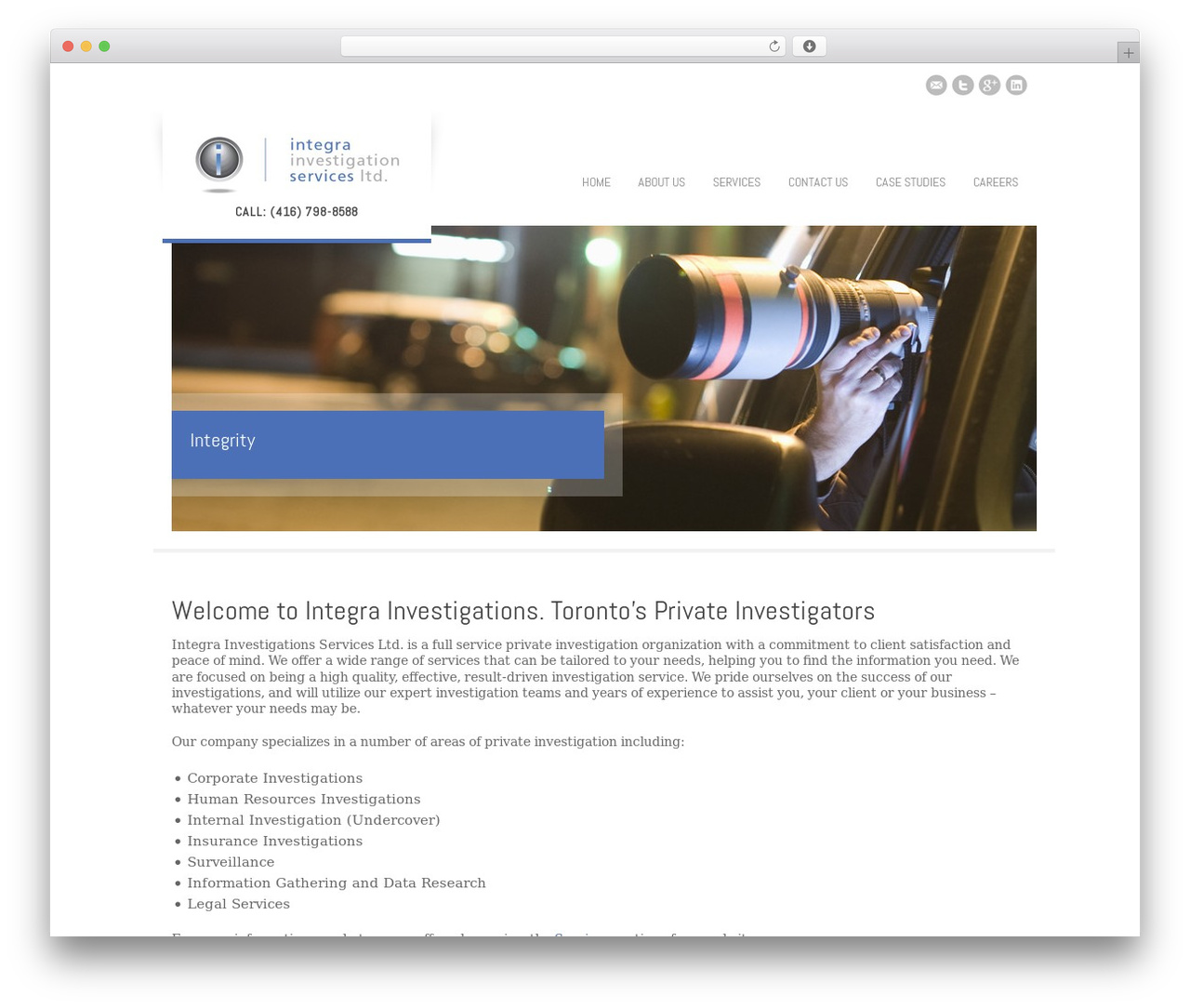This screenshot has height=1008, width=1190.
Task: Click the Welcome to Integra Investigations heading
Action: 523,611
